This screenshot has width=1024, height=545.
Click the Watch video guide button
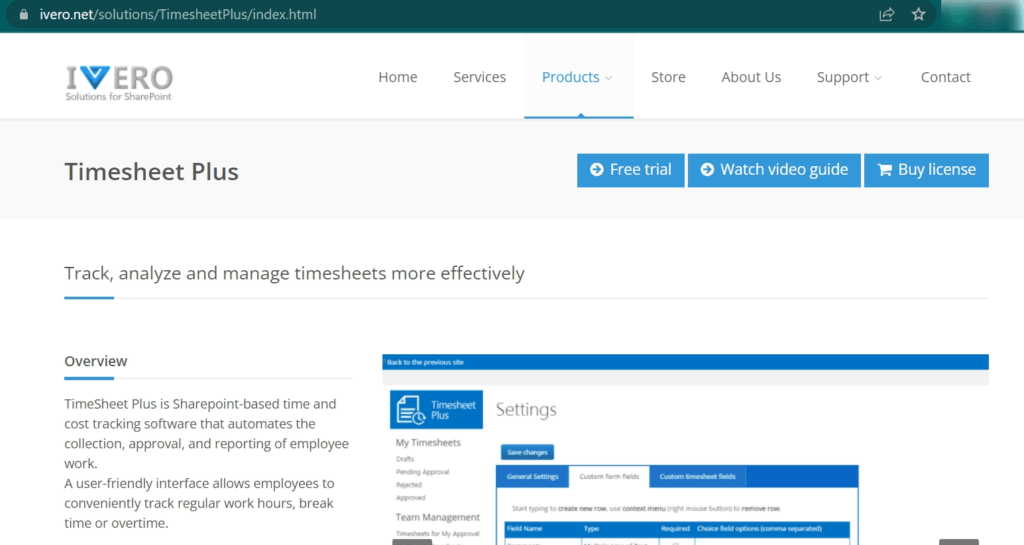pos(775,170)
